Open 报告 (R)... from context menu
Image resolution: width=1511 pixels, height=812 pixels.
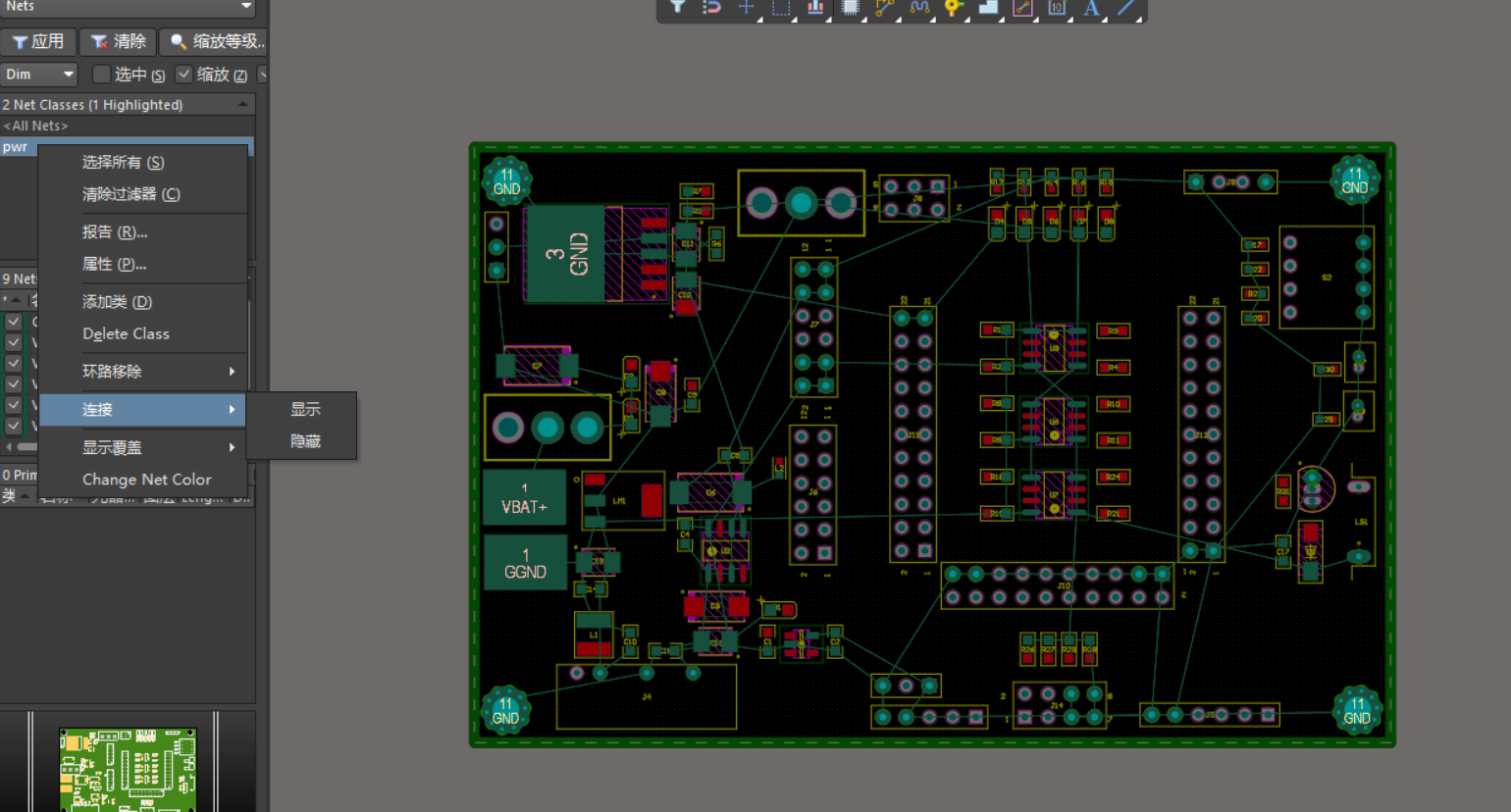[142, 232]
